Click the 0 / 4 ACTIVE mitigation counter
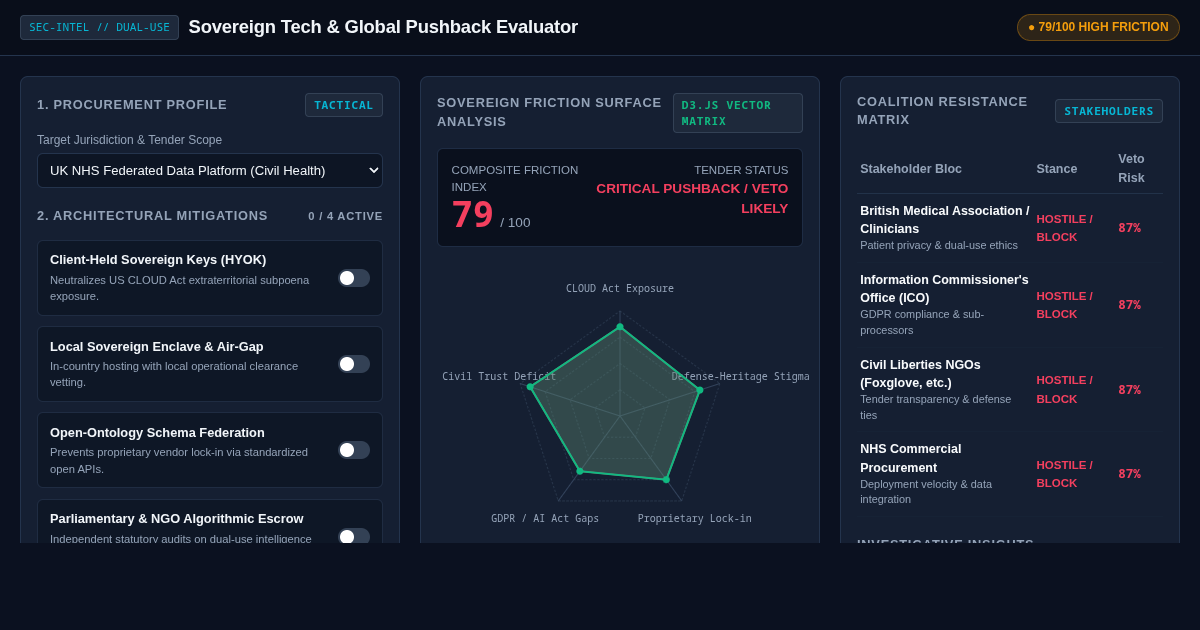 (345, 216)
